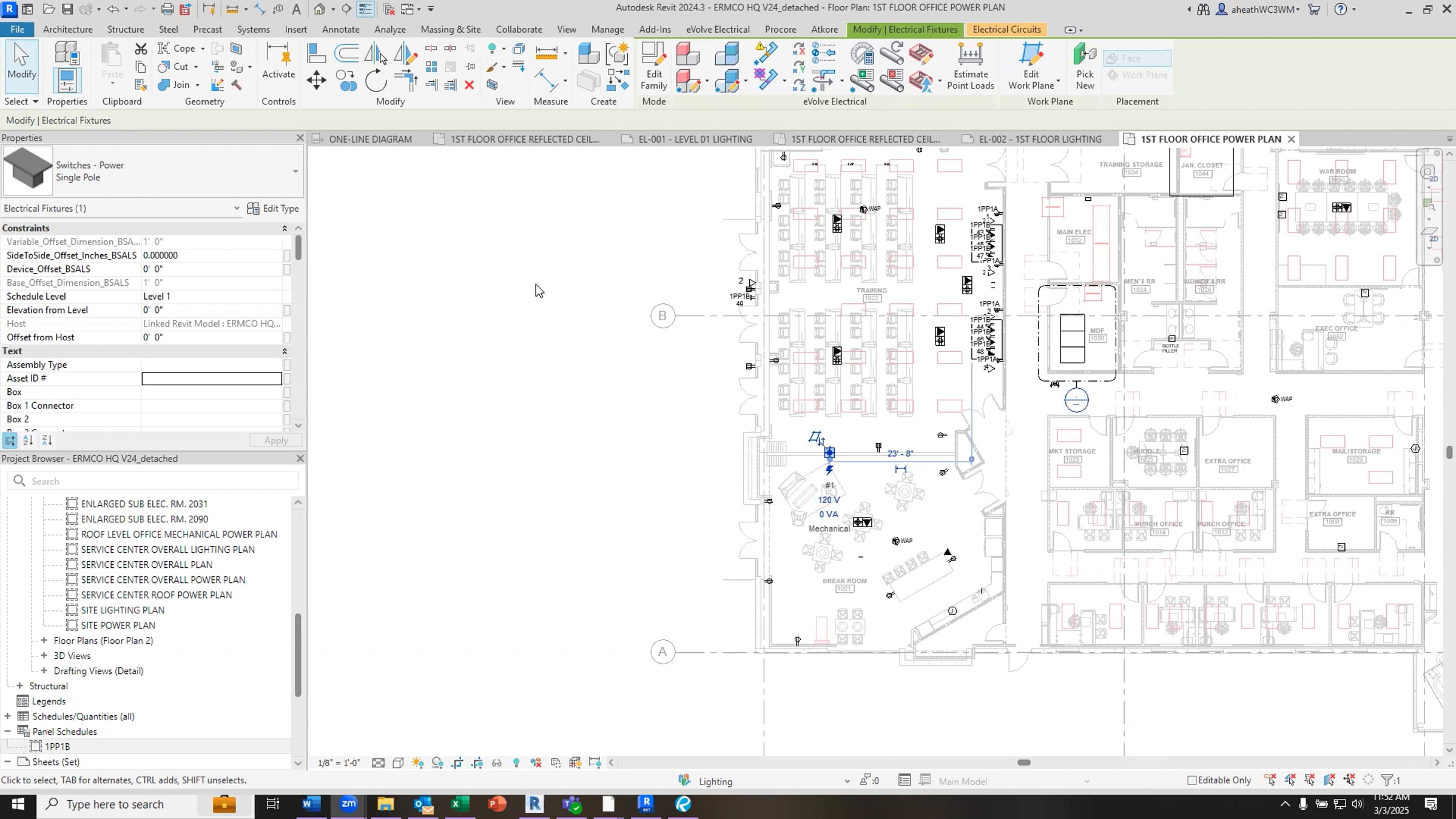Open the Lighting workset dropdown
1456x819 pixels.
[846, 781]
